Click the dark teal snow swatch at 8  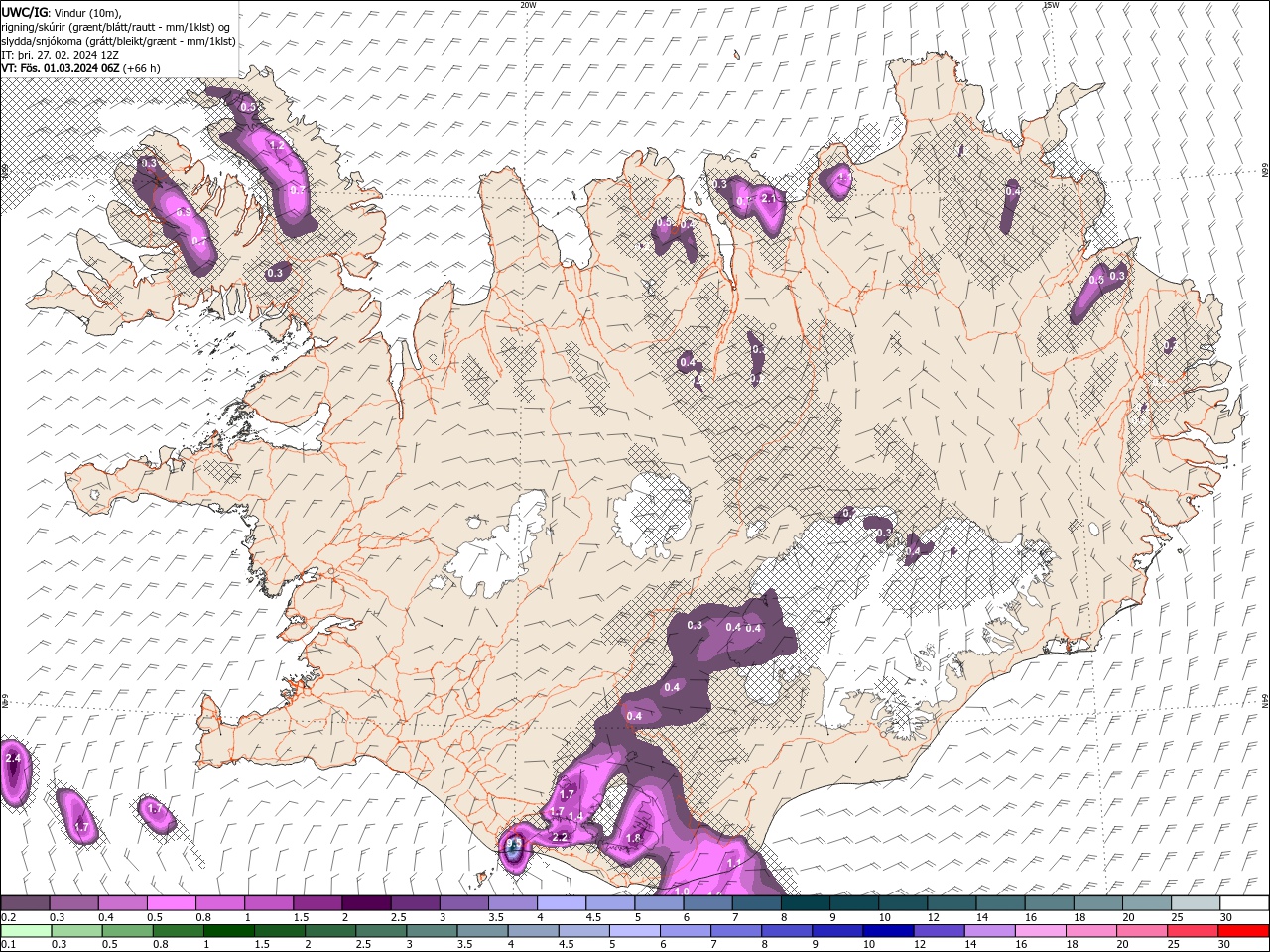pos(806,903)
